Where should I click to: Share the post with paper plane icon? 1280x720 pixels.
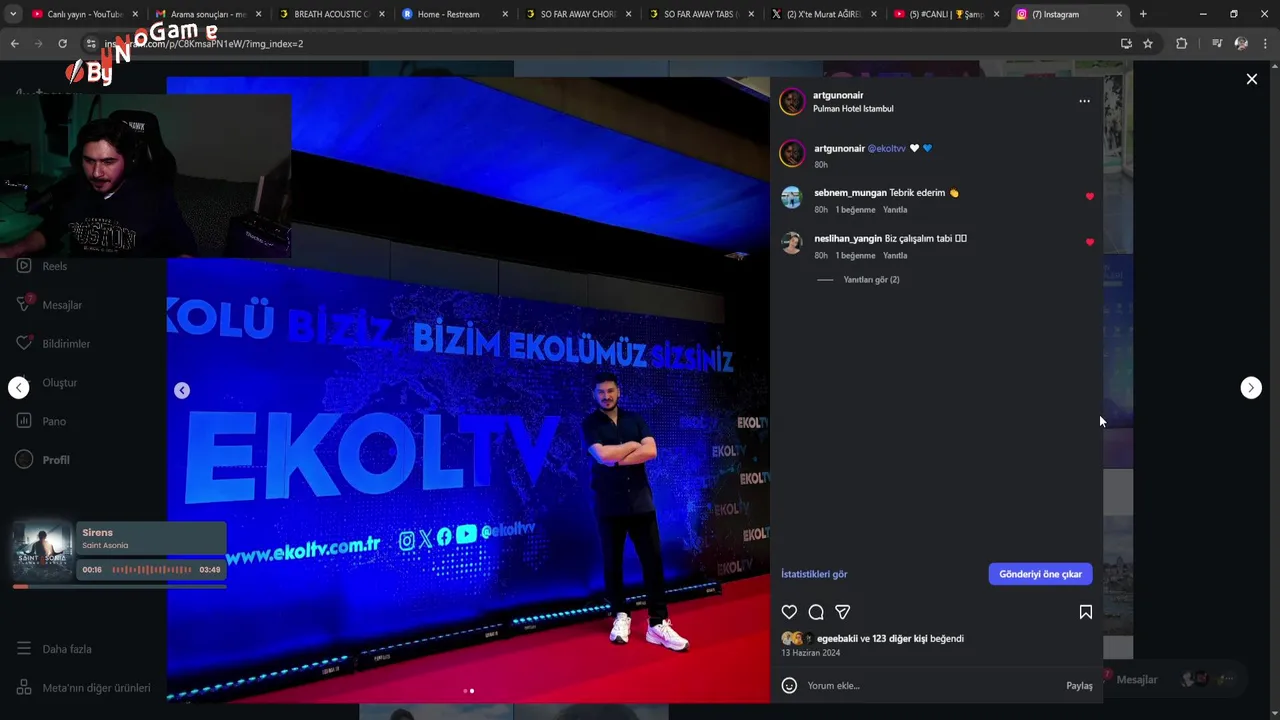pos(843,612)
